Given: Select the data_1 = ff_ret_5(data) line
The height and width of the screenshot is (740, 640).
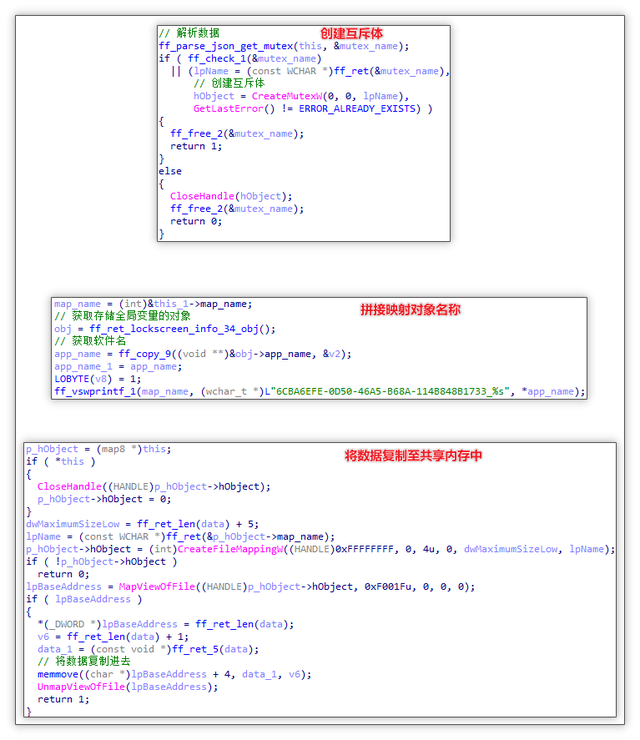Looking at the screenshot, I should click(x=148, y=649).
